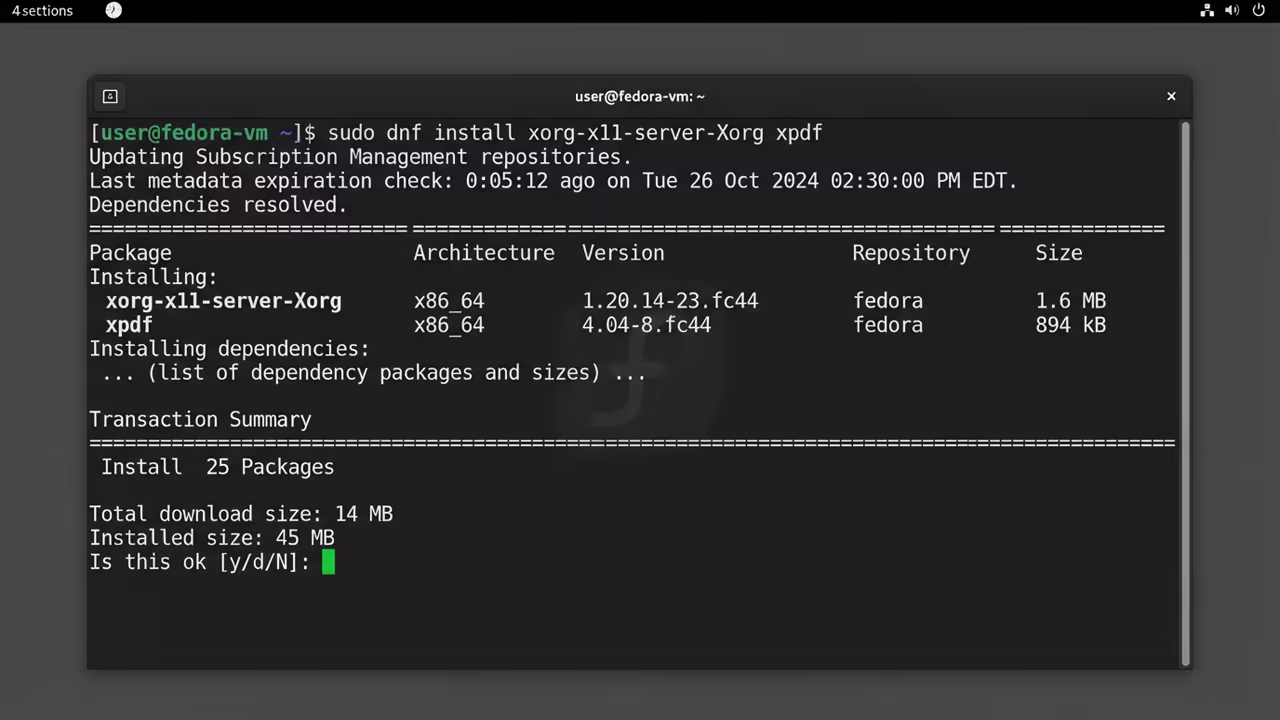Click 'Dependencies resolved.' line
Viewport: 1280px width, 720px height.
pos(218,205)
